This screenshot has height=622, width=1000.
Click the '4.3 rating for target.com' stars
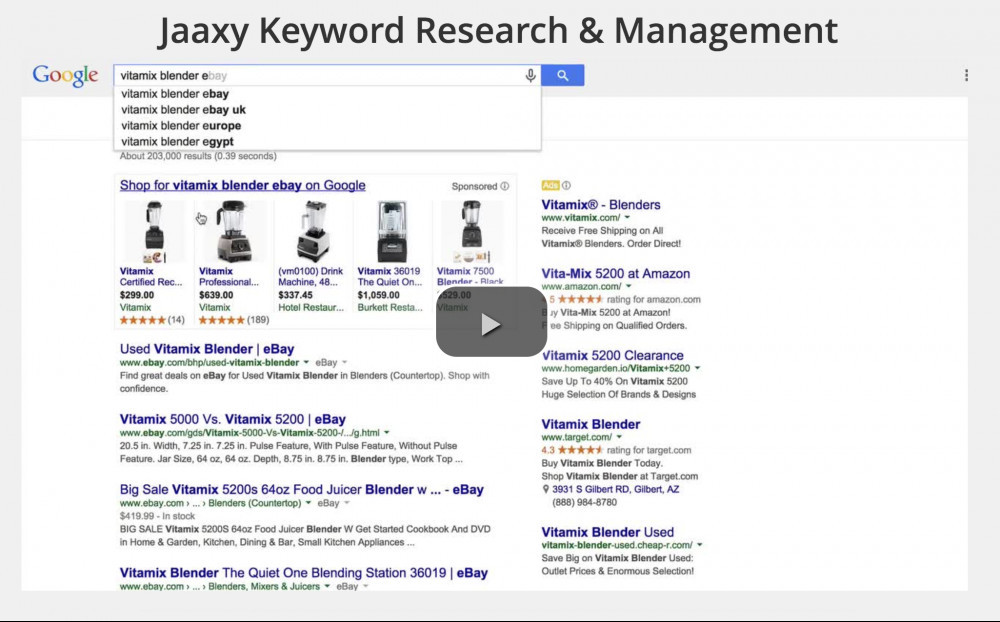[x=580, y=450]
